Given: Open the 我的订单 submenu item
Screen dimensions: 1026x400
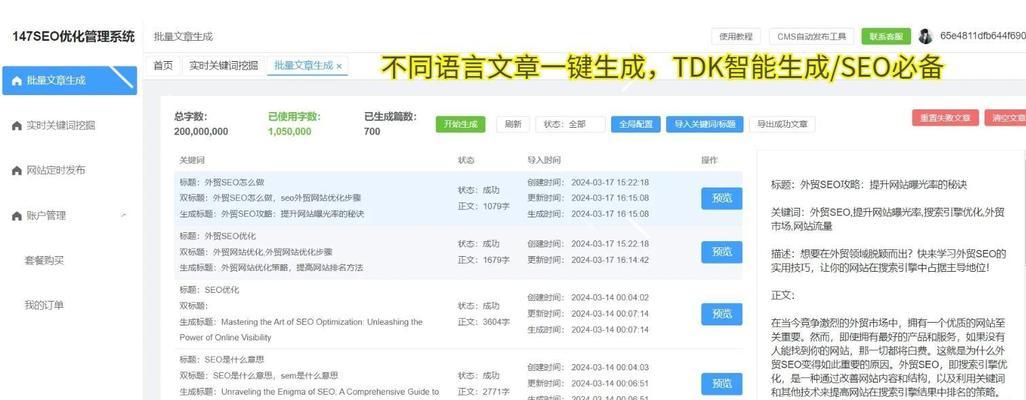Looking at the screenshot, I should tap(44, 304).
